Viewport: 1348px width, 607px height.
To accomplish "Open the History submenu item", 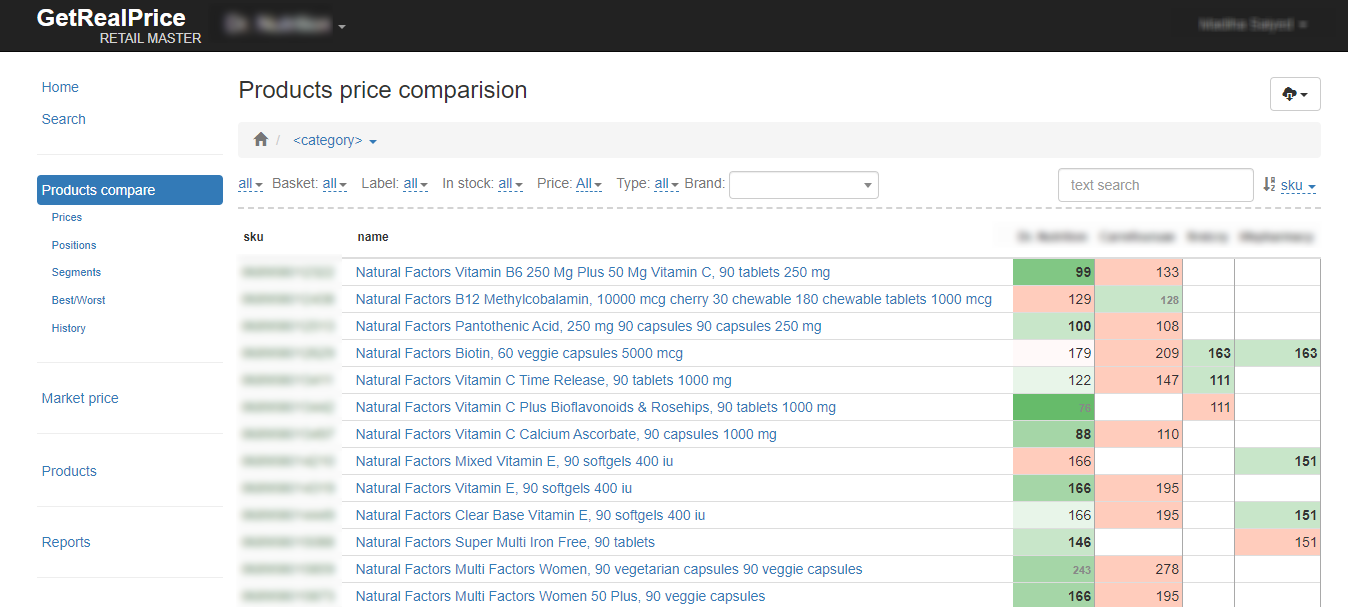I will (x=69, y=328).
